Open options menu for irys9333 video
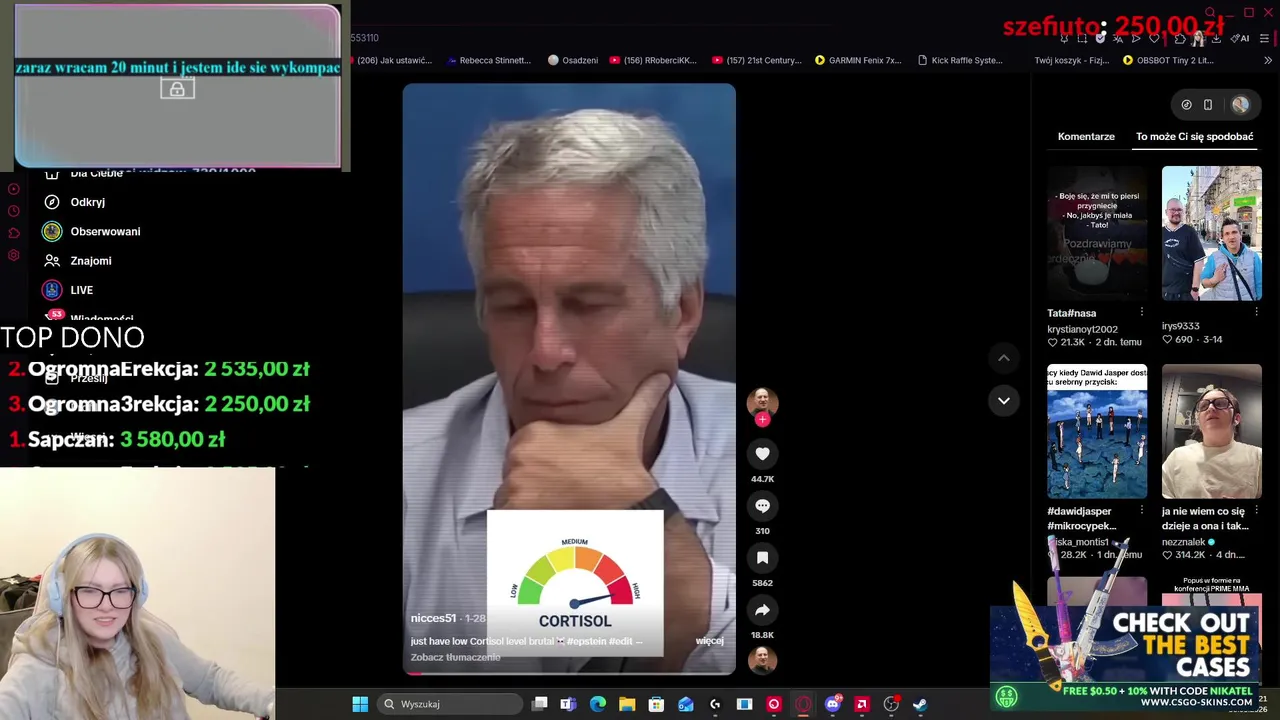1280x720 pixels. tap(1257, 312)
